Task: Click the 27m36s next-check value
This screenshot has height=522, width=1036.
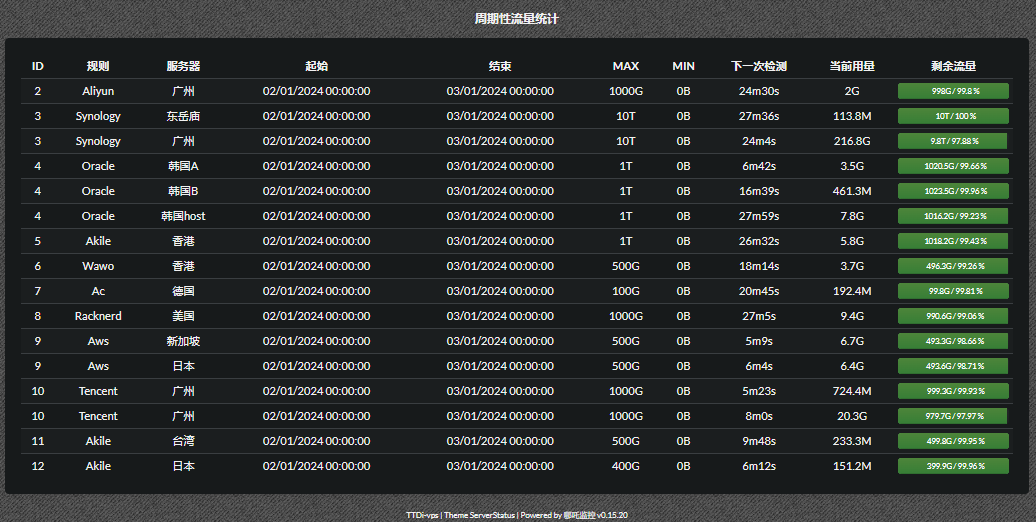Action: tap(758, 116)
